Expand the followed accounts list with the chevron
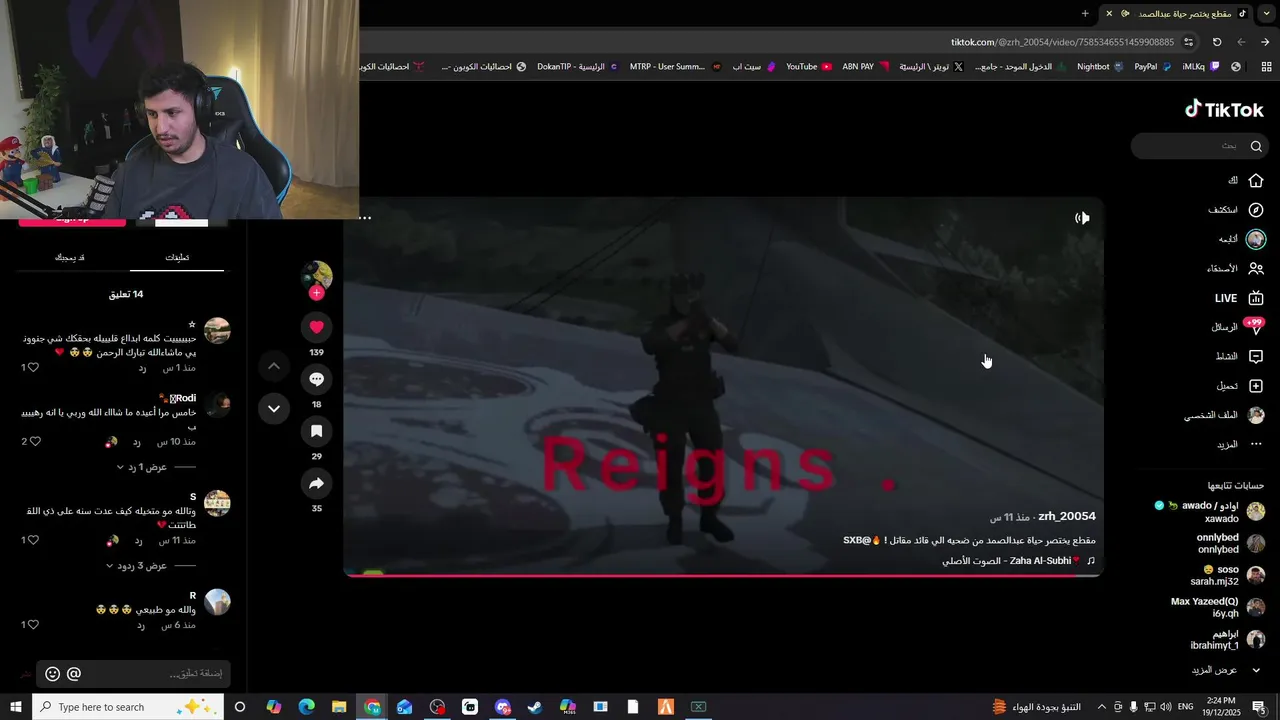The width and height of the screenshot is (1280, 720). click(1256, 670)
